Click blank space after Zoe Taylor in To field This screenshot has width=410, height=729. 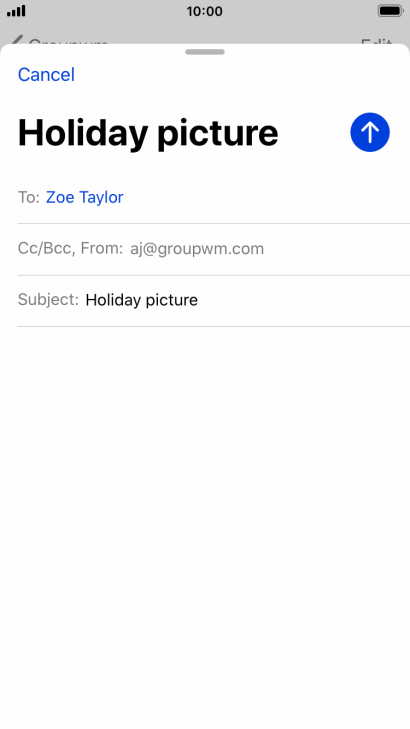266,197
